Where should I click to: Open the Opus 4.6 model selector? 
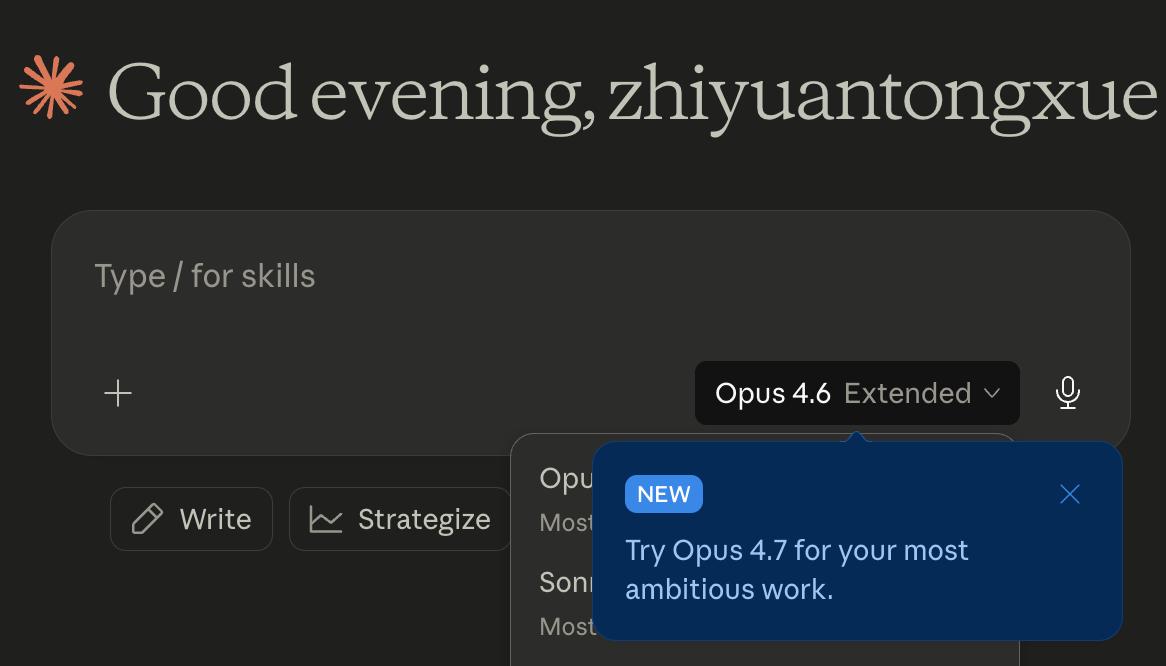[x=772, y=393]
